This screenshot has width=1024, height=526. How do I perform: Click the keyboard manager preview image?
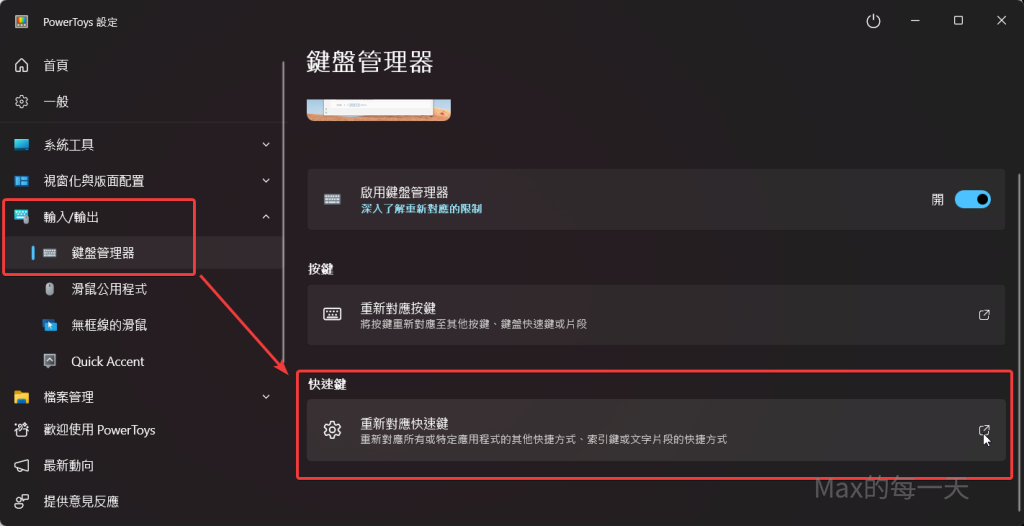point(378,109)
